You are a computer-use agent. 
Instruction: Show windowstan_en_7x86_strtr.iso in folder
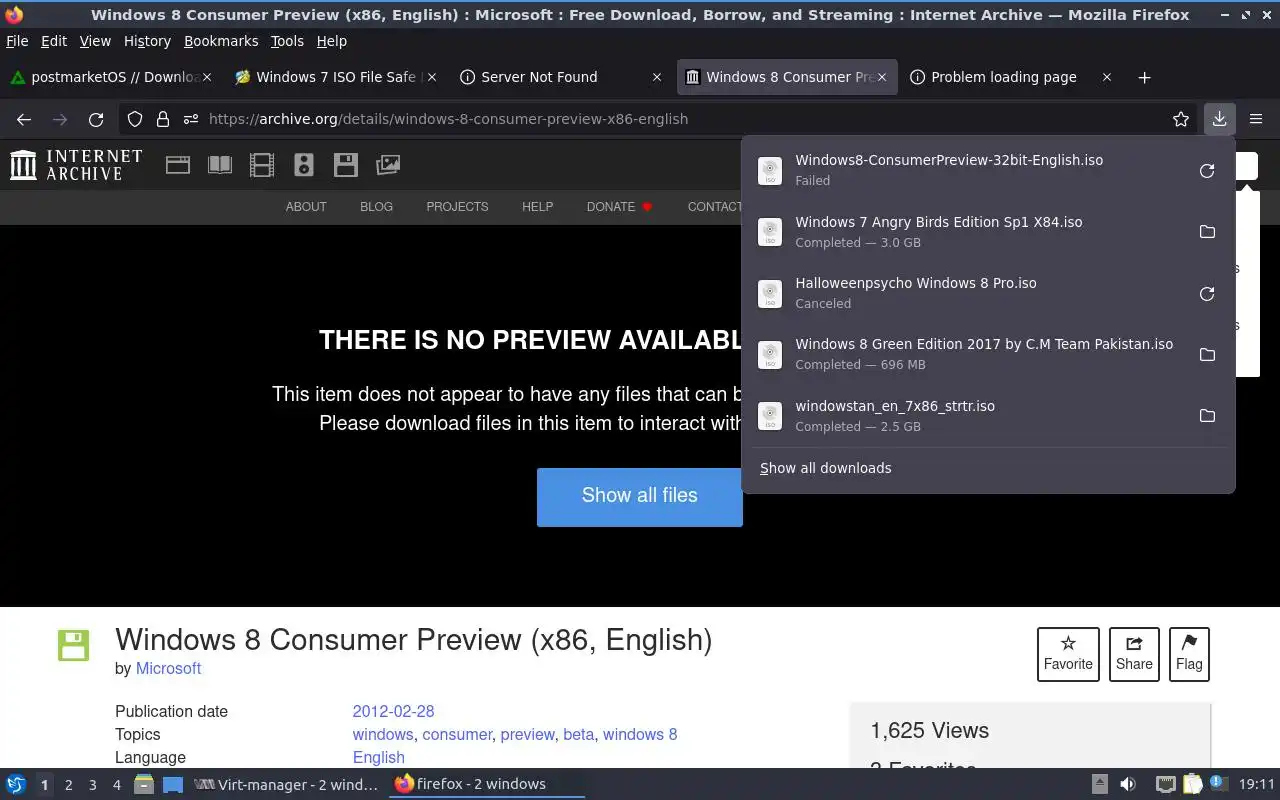pos(1207,416)
